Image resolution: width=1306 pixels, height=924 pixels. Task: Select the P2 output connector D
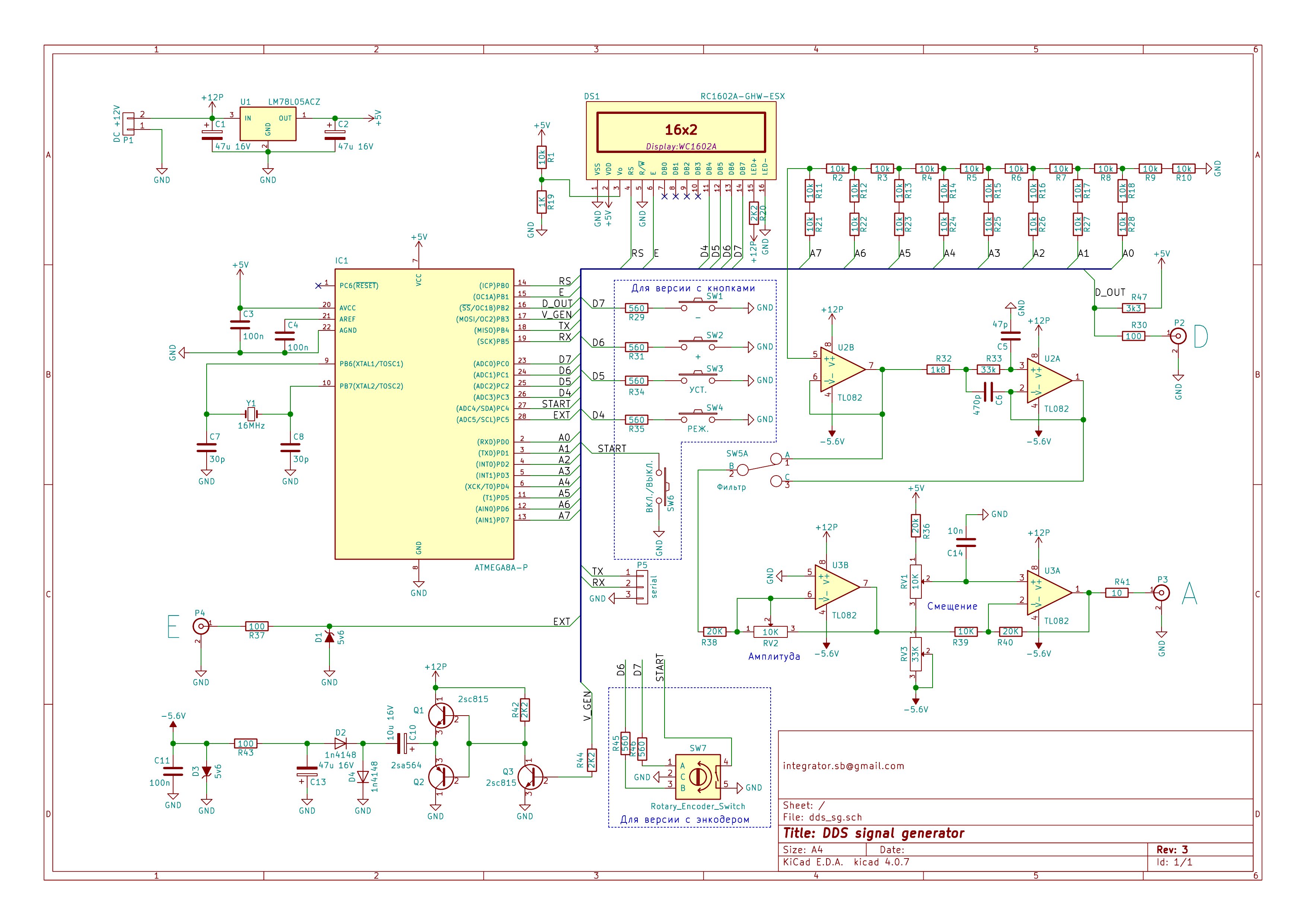1178,336
